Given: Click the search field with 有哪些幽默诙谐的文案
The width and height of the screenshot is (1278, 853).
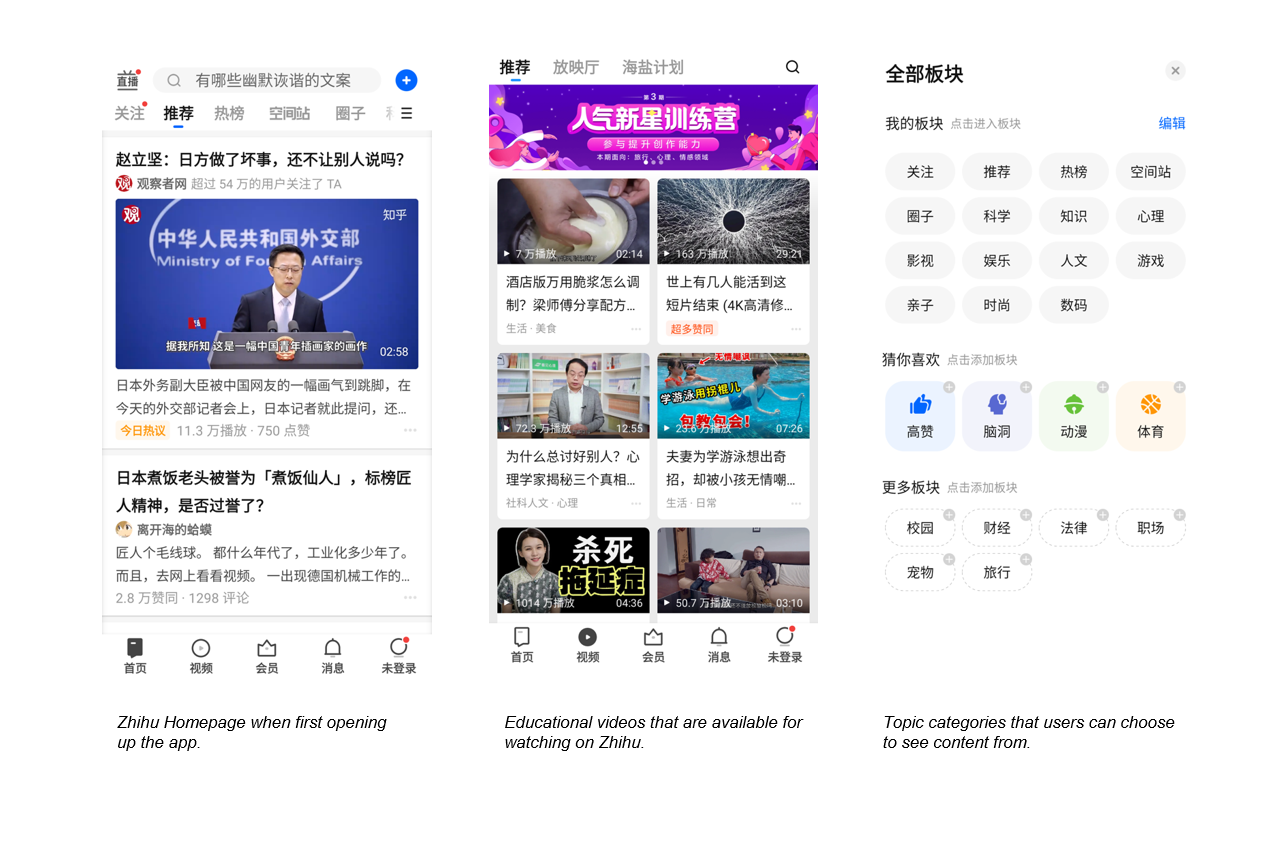Looking at the screenshot, I should coord(270,80).
